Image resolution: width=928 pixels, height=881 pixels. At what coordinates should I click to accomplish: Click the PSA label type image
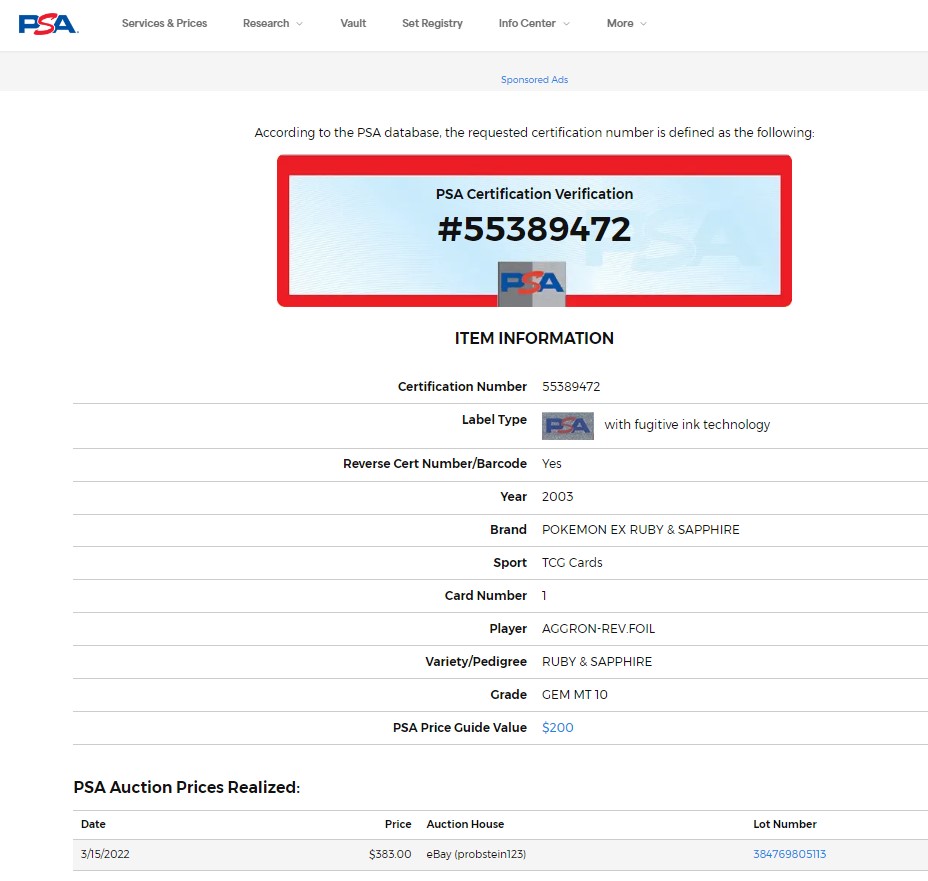[x=567, y=425]
